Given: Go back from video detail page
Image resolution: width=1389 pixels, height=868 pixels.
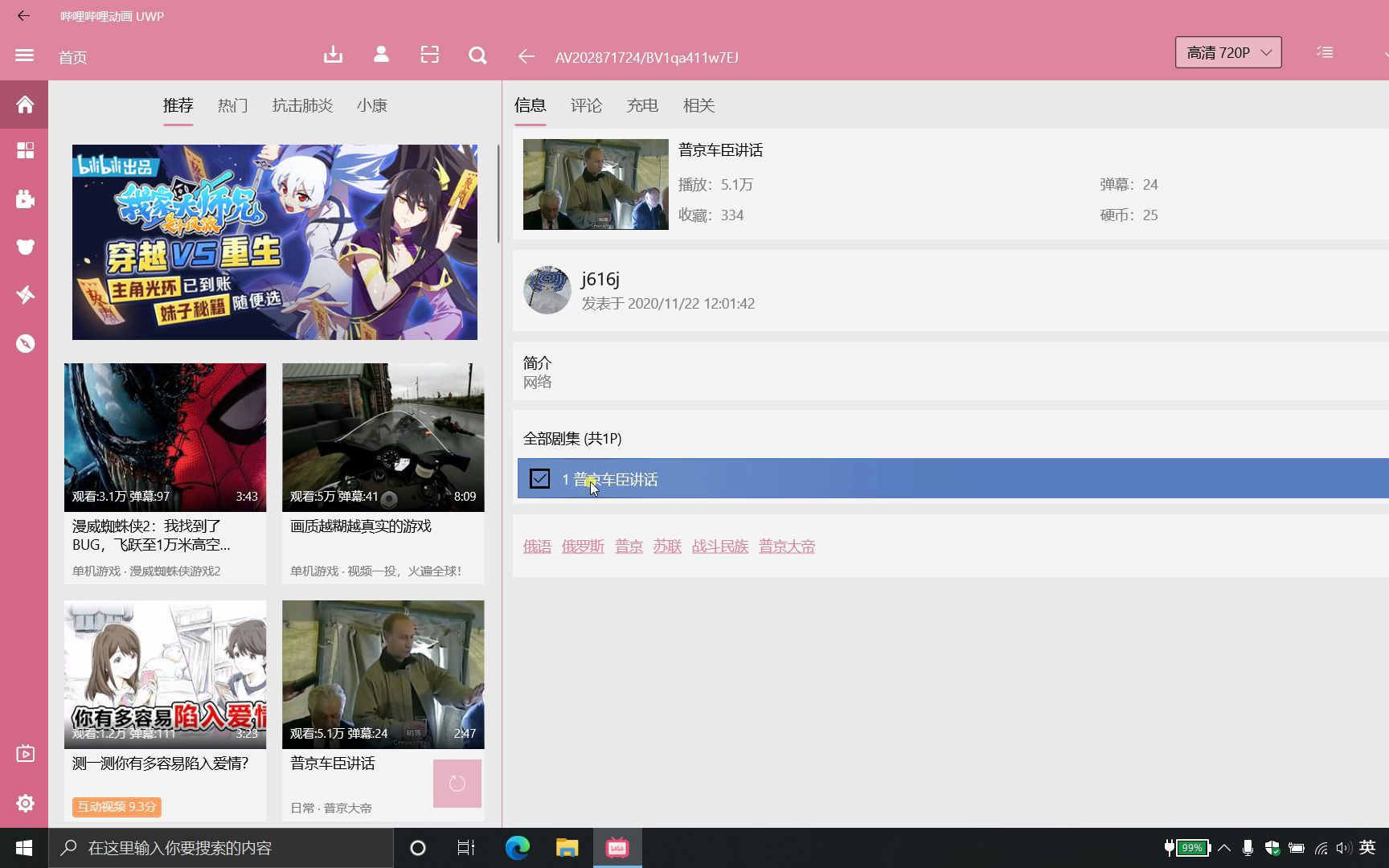Looking at the screenshot, I should pyautogui.click(x=526, y=56).
